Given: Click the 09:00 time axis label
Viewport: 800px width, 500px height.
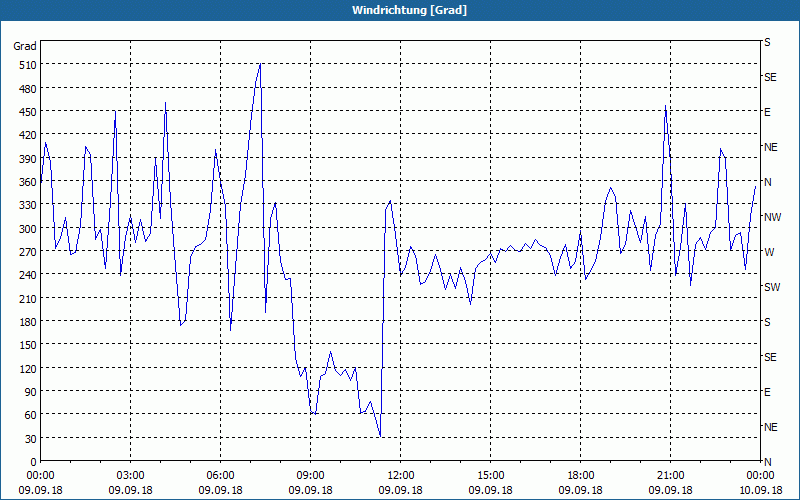Looking at the screenshot, I should [310, 476].
